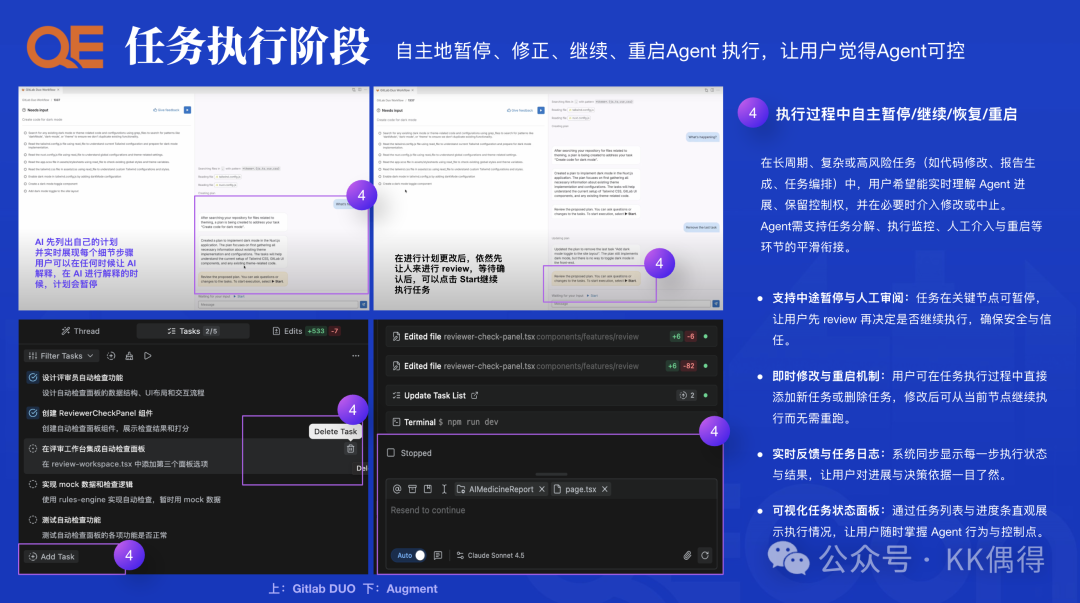Remove the AIMedicineReport context chip
The width and height of the screenshot is (1080, 603).
pos(540,489)
